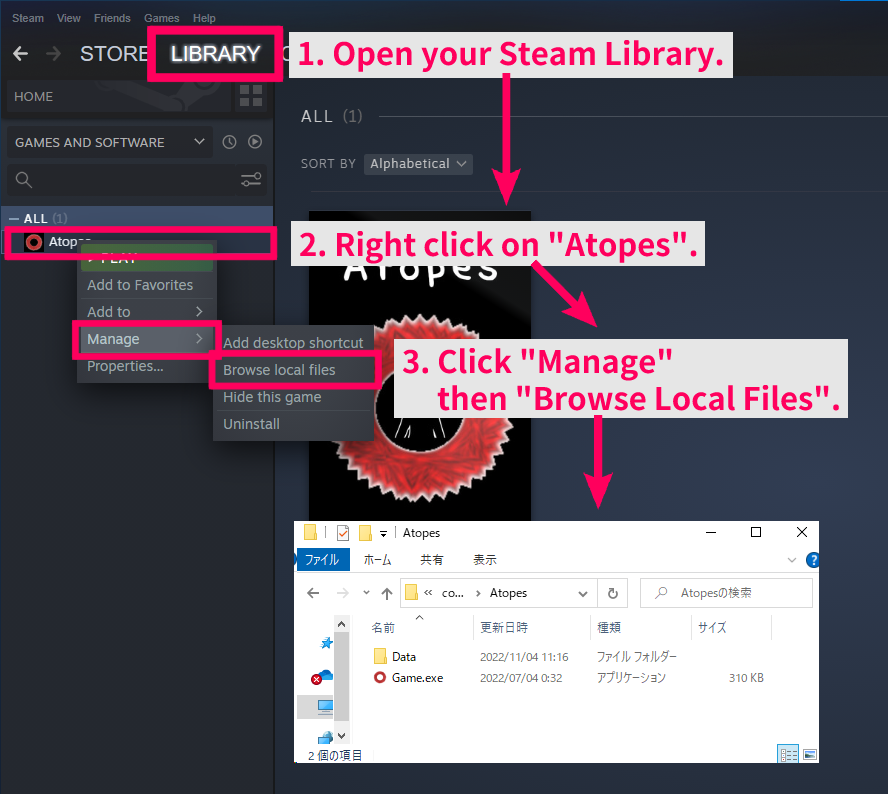Image resolution: width=888 pixels, height=794 pixels.
Task: Toggle the ready-to-play filter in Steam sidebar
Action: coord(255,142)
